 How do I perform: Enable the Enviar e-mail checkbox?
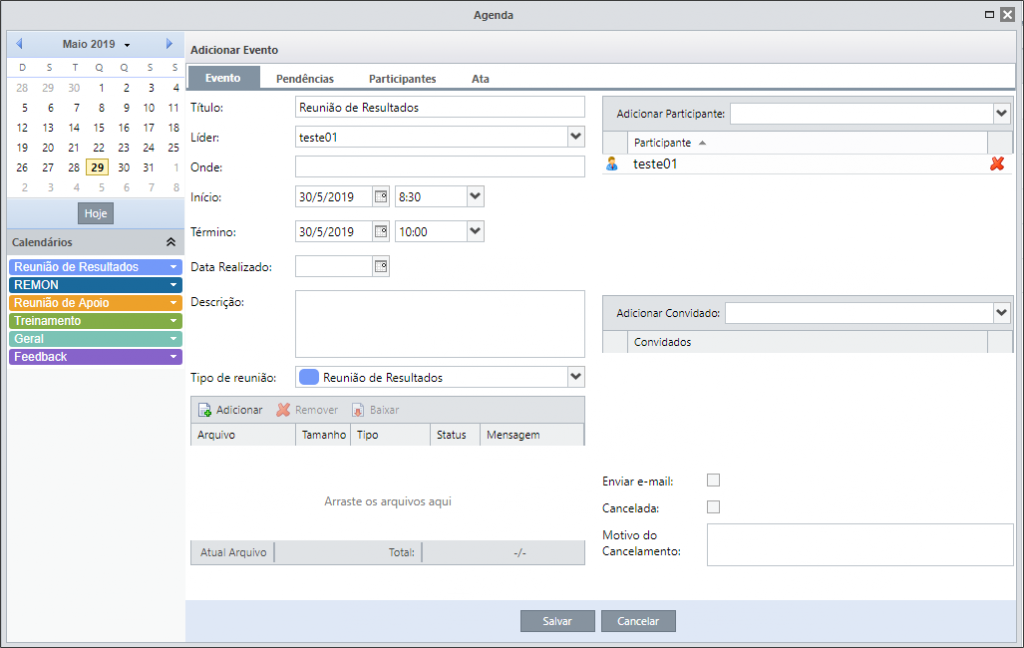pyautogui.click(x=713, y=481)
